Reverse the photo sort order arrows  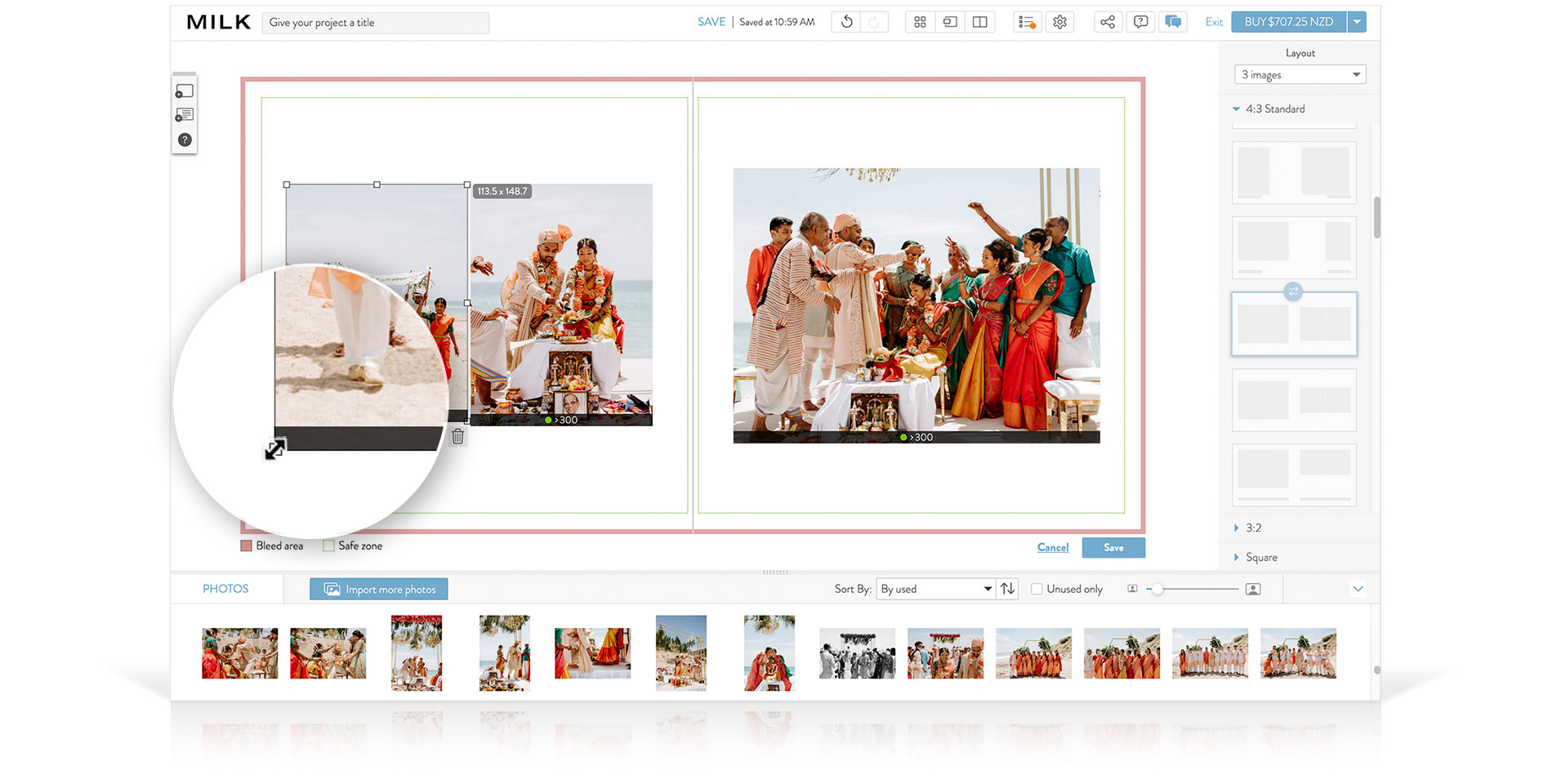1008,589
